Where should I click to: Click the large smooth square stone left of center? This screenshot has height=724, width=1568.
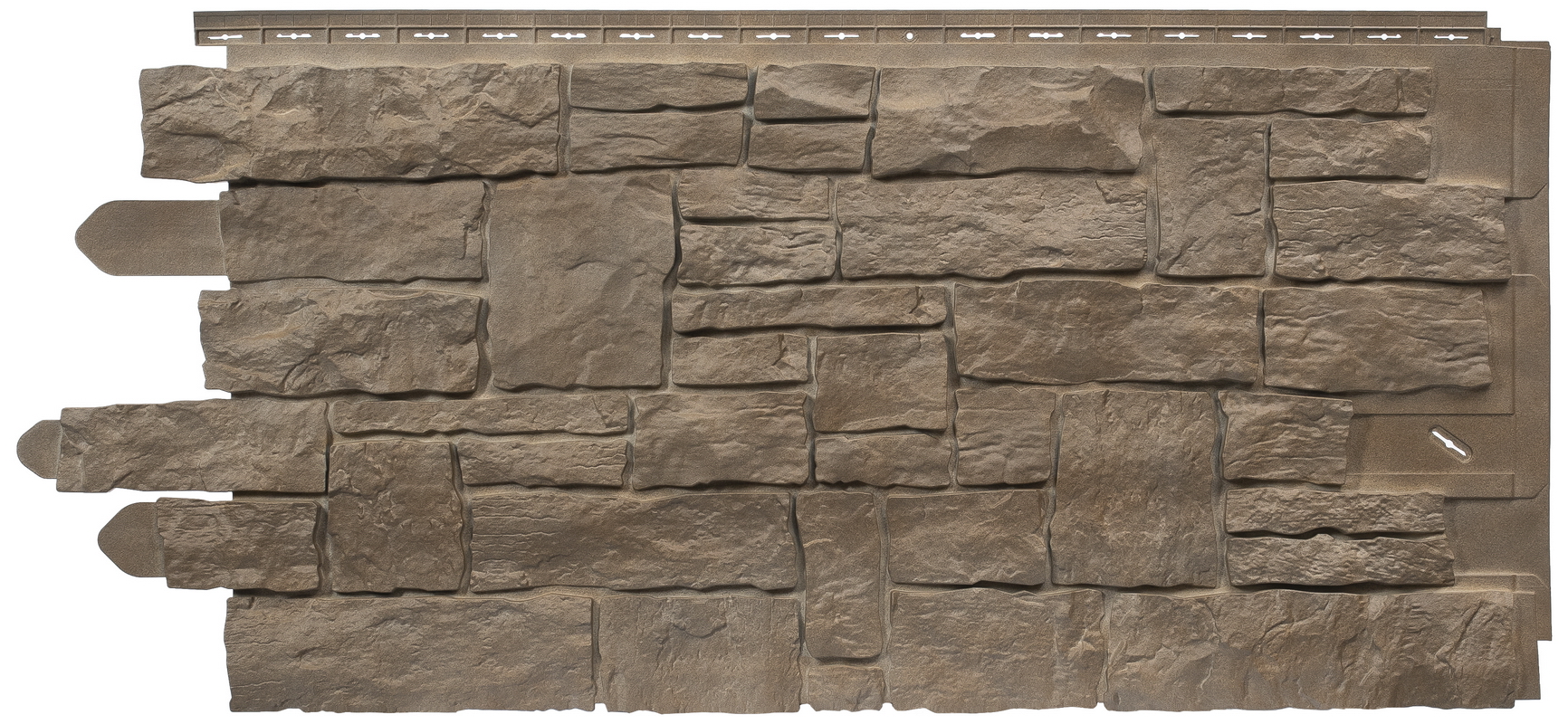[x=582, y=282]
